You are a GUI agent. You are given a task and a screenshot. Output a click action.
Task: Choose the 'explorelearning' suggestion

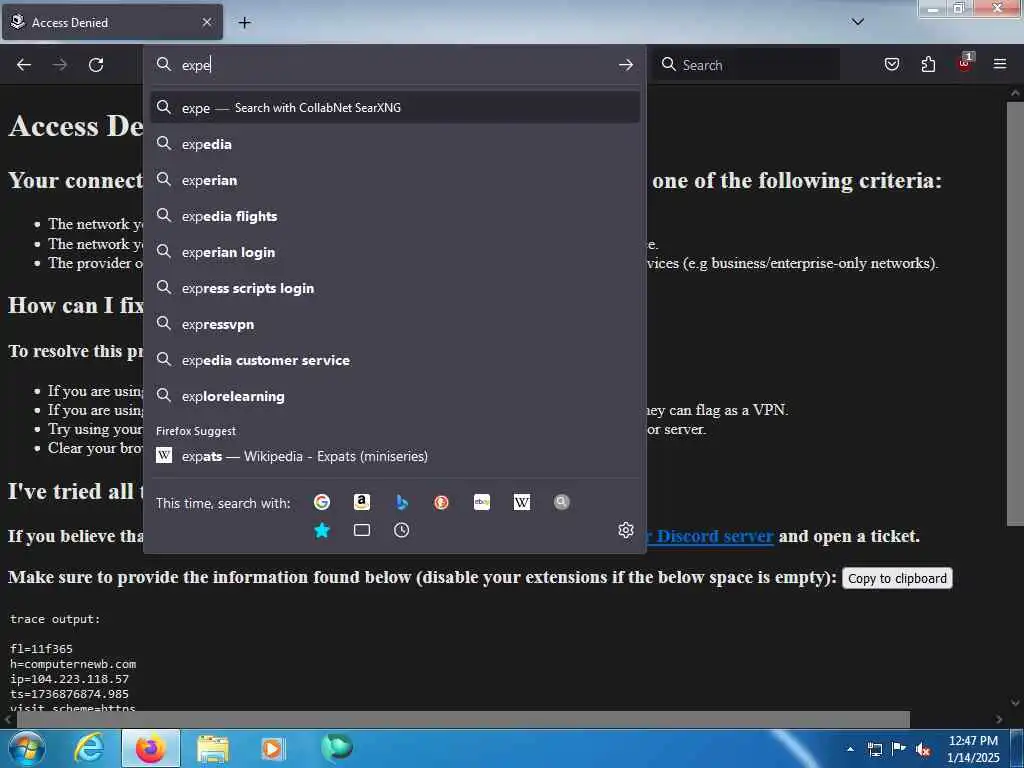click(x=395, y=396)
